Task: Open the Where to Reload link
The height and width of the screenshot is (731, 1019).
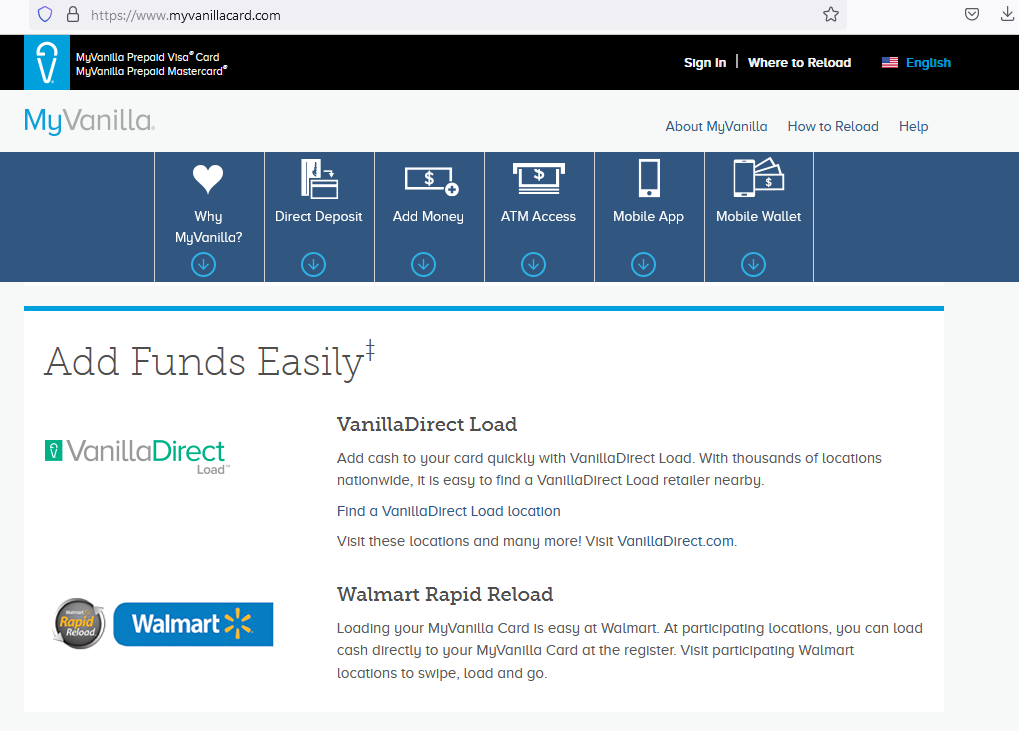Action: pyautogui.click(x=799, y=62)
